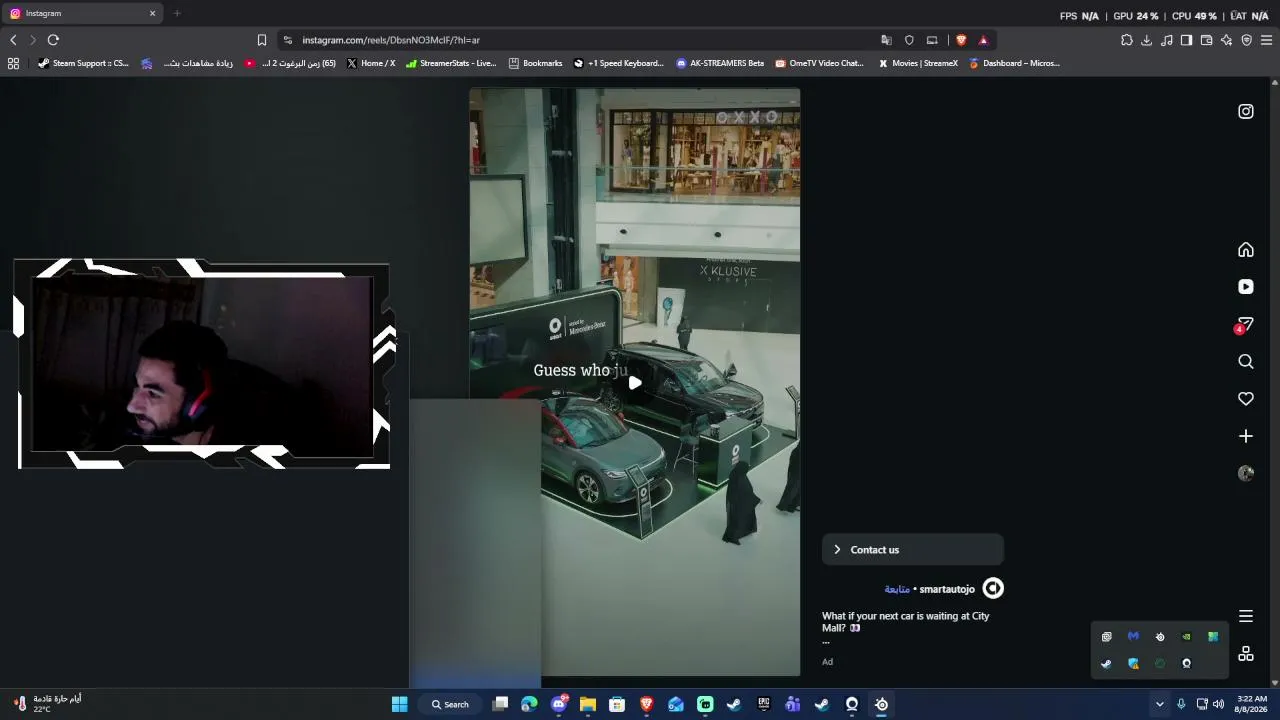Go to the Instagram Home feed icon
Viewport: 1280px width, 720px height.
pyautogui.click(x=1246, y=250)
